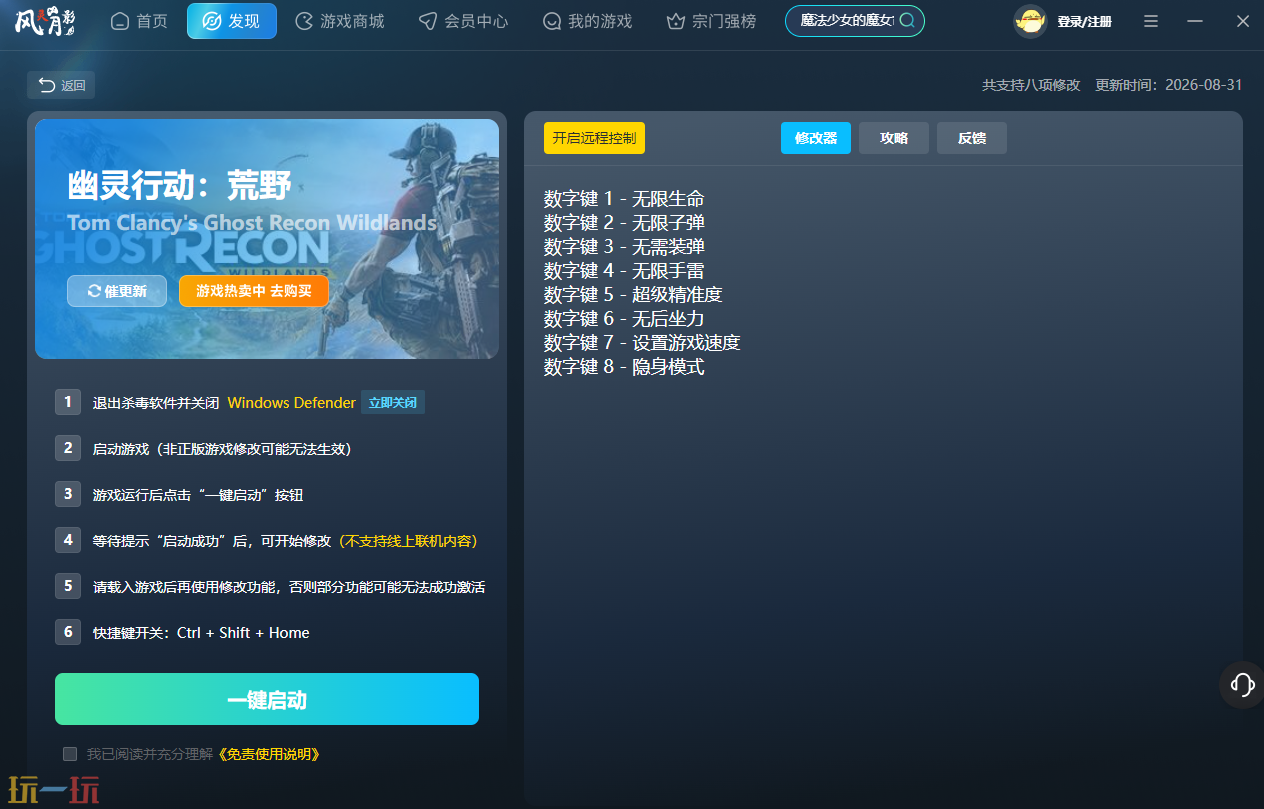Select 数字键 1 - 无限生命

[624, 199]
